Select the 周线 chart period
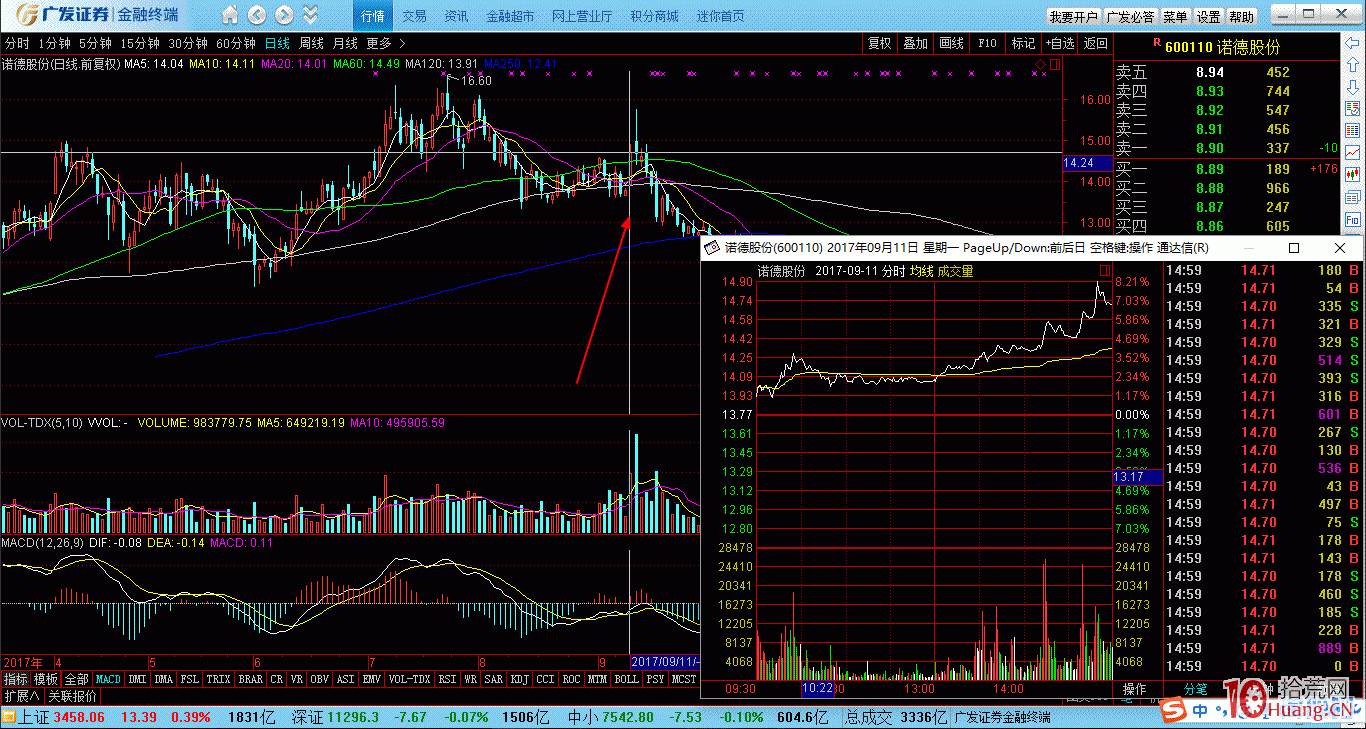This screenshot has width=1366, height=729. [x=311, y=43]
